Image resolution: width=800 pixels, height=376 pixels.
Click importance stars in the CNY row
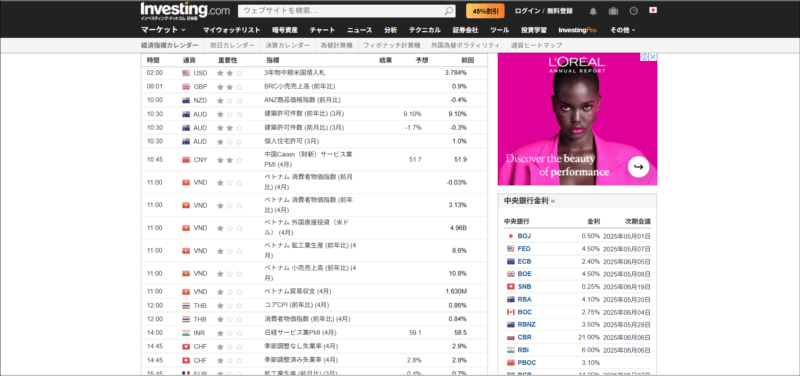tap(230, 160)
